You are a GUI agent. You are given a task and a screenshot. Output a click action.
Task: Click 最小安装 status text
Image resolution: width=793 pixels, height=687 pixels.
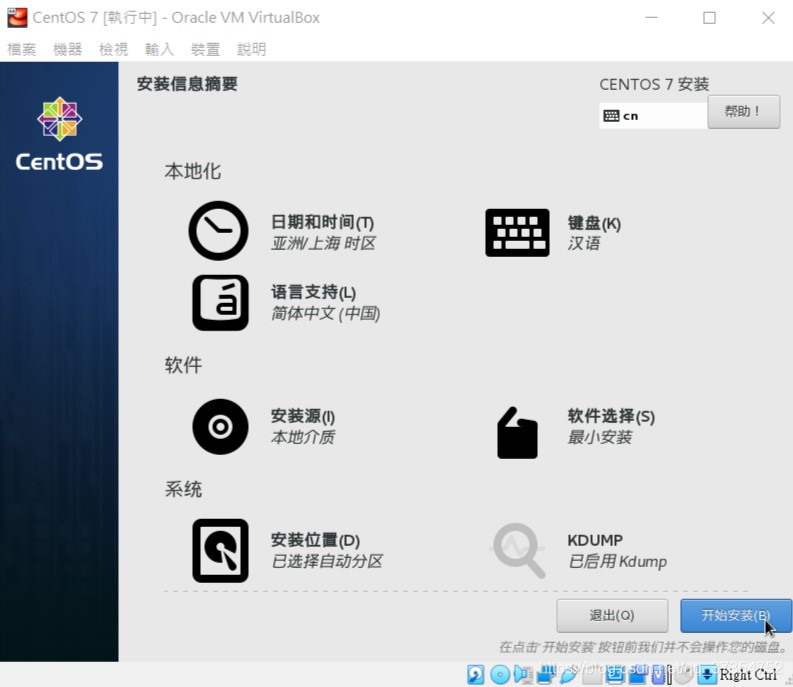point(600,437)
